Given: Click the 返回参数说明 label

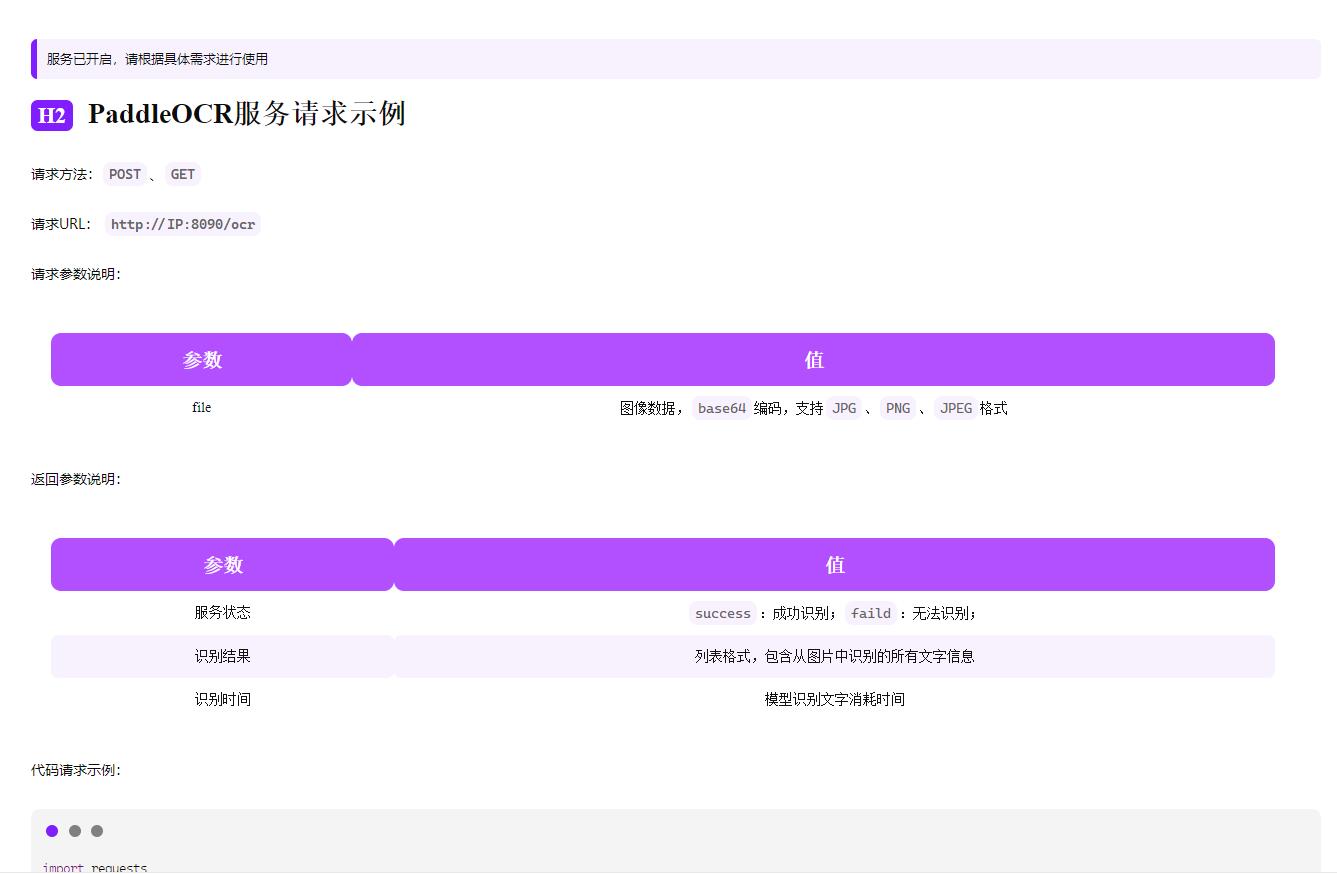Looking at the screenshot, I should pyautogui.click(x=76, y=479).
